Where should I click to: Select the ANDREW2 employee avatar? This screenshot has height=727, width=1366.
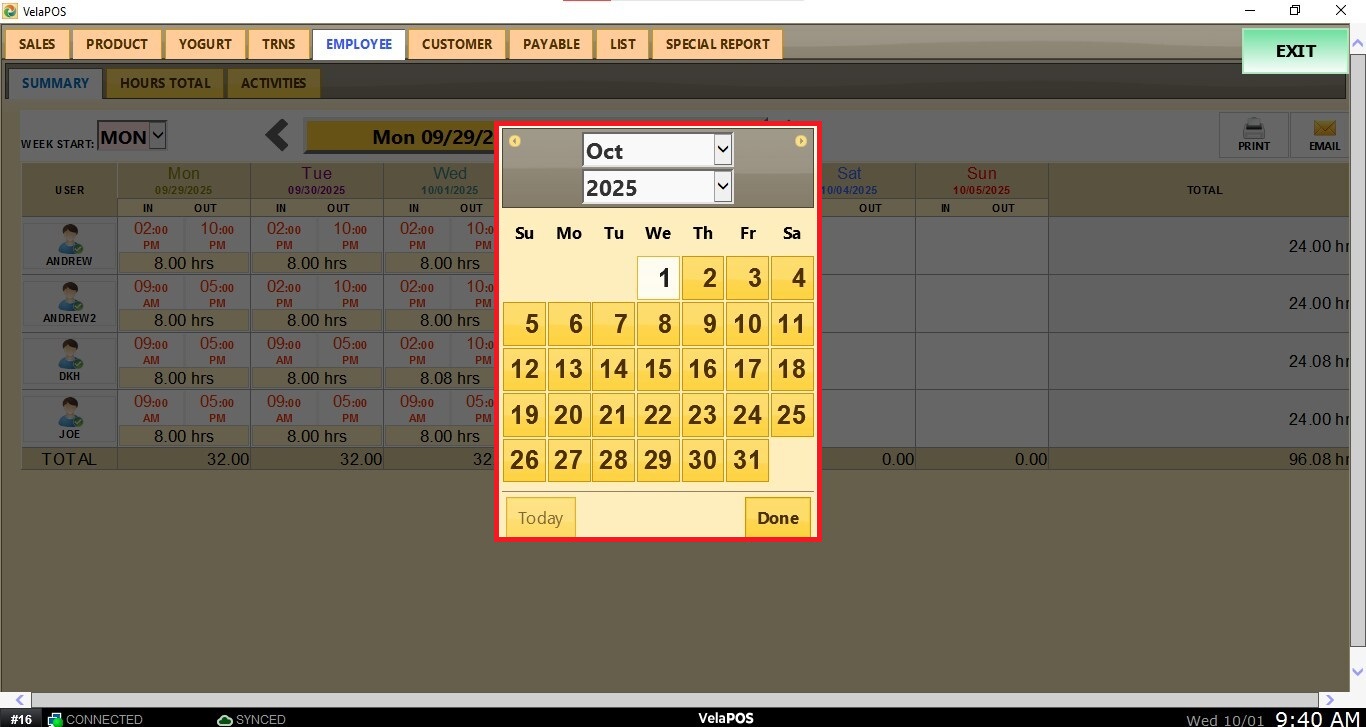tap(69, 298)
